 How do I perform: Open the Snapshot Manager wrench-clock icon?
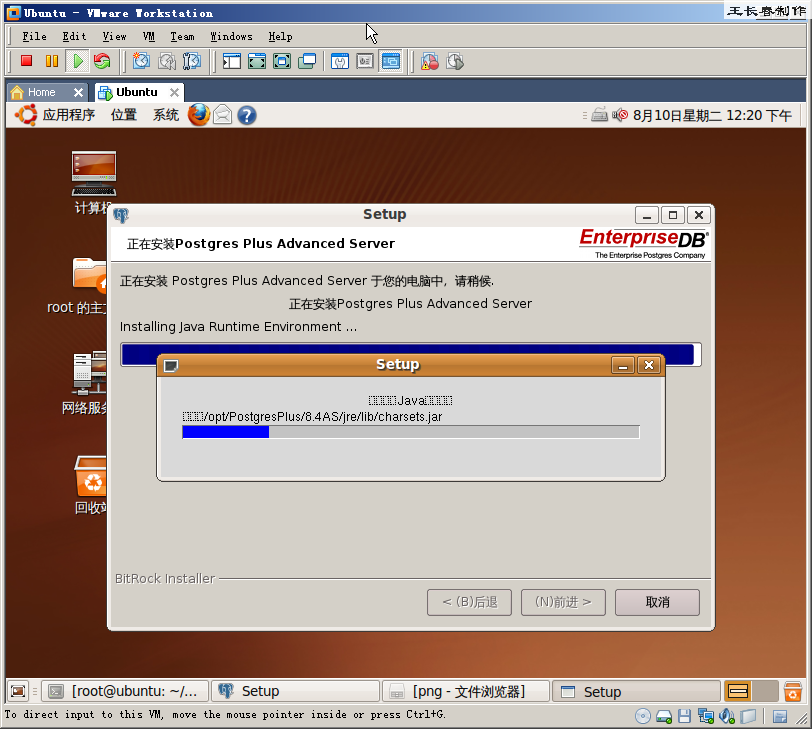coord(192,61)
